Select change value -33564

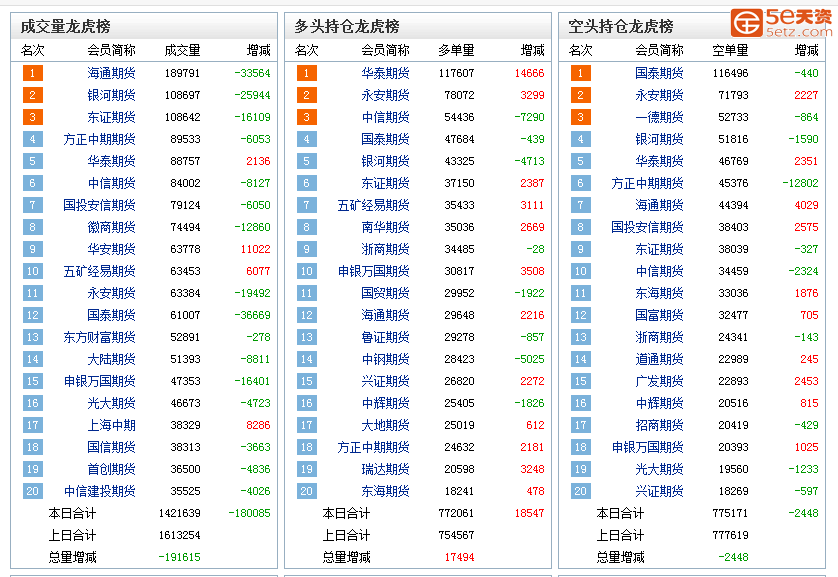click(253, 73)
